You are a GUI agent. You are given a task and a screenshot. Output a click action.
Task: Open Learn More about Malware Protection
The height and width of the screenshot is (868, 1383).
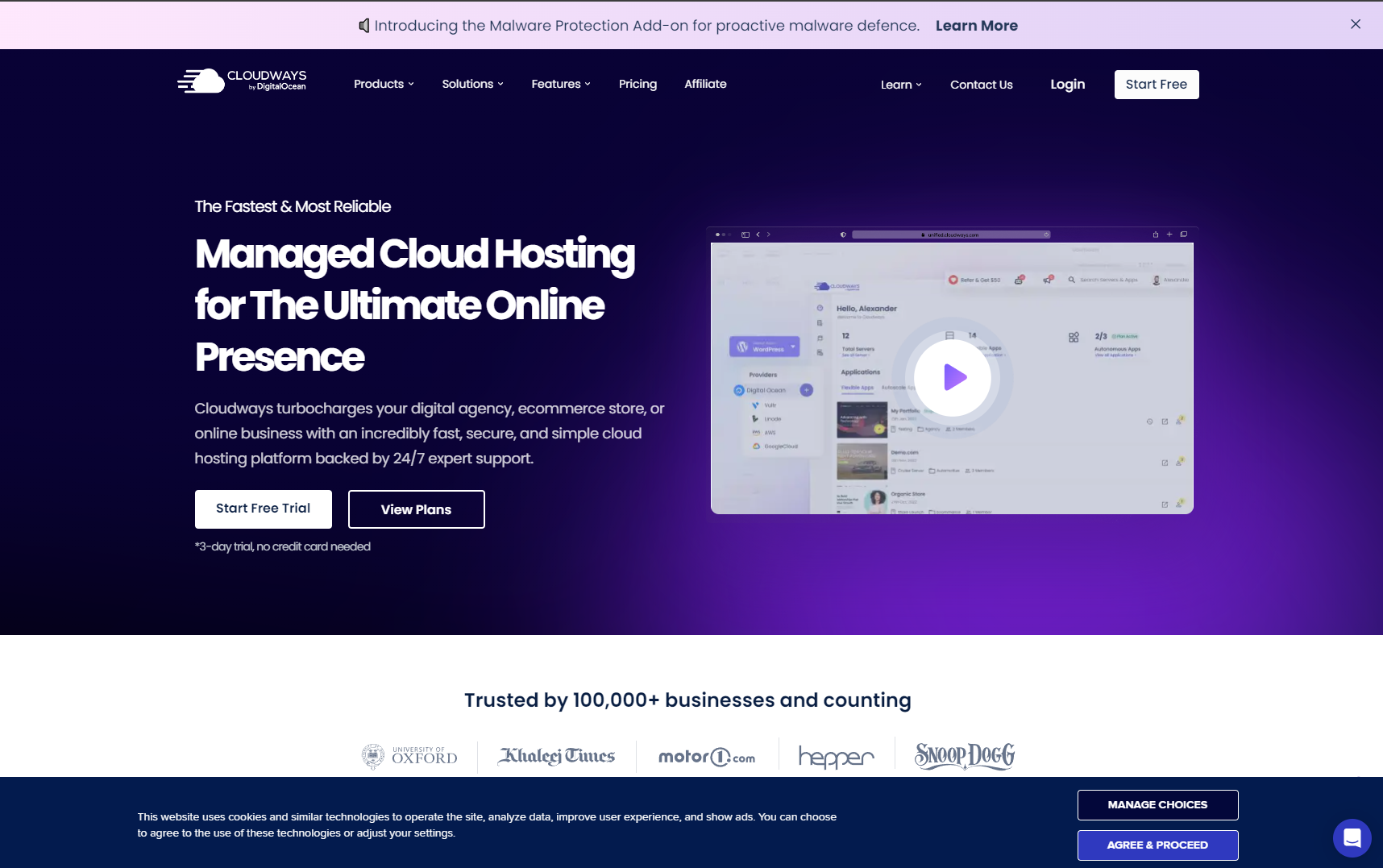pos(976,26)
